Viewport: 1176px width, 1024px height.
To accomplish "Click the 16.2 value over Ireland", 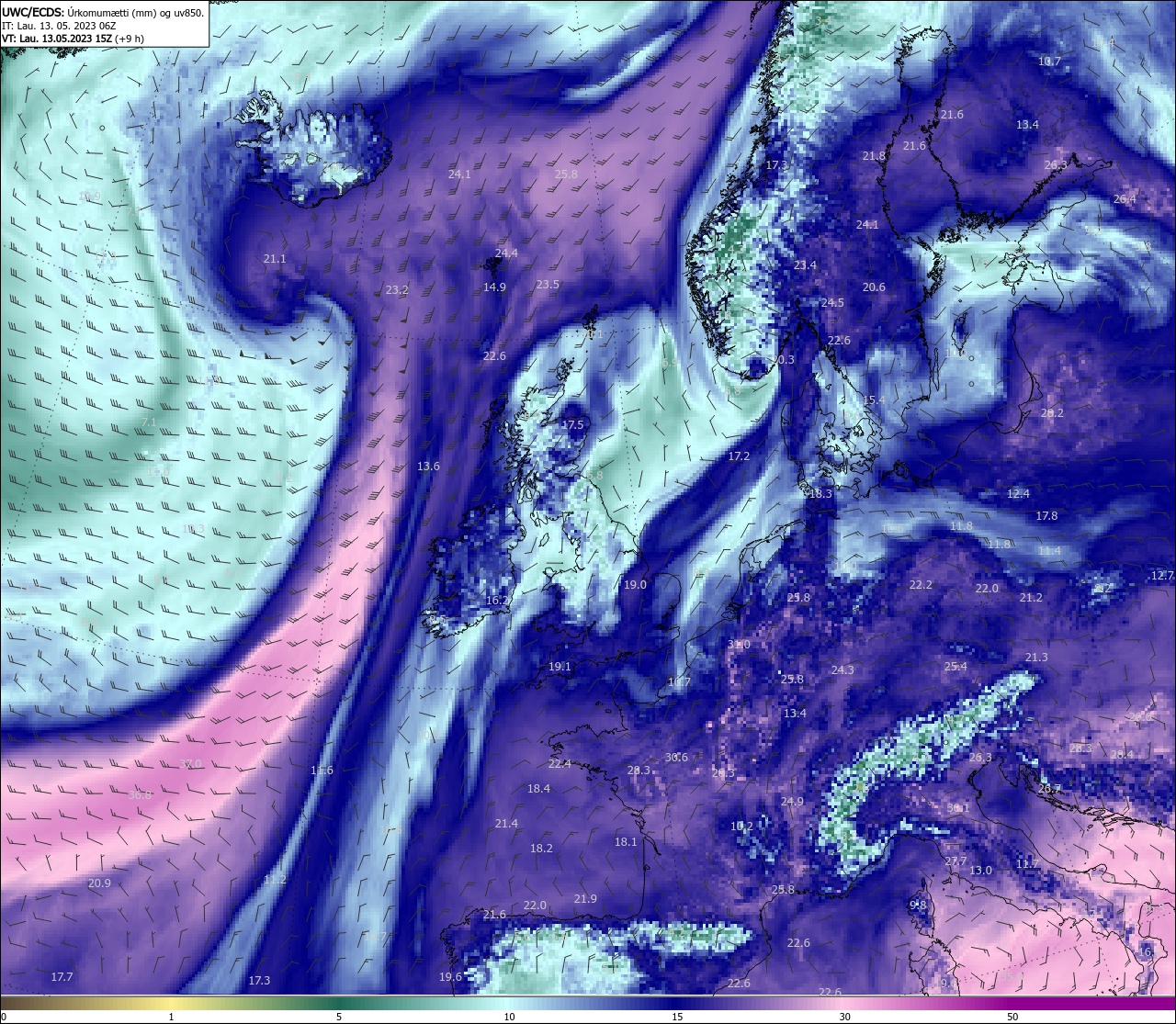I will pyautogui.click(x=497, y=600).
